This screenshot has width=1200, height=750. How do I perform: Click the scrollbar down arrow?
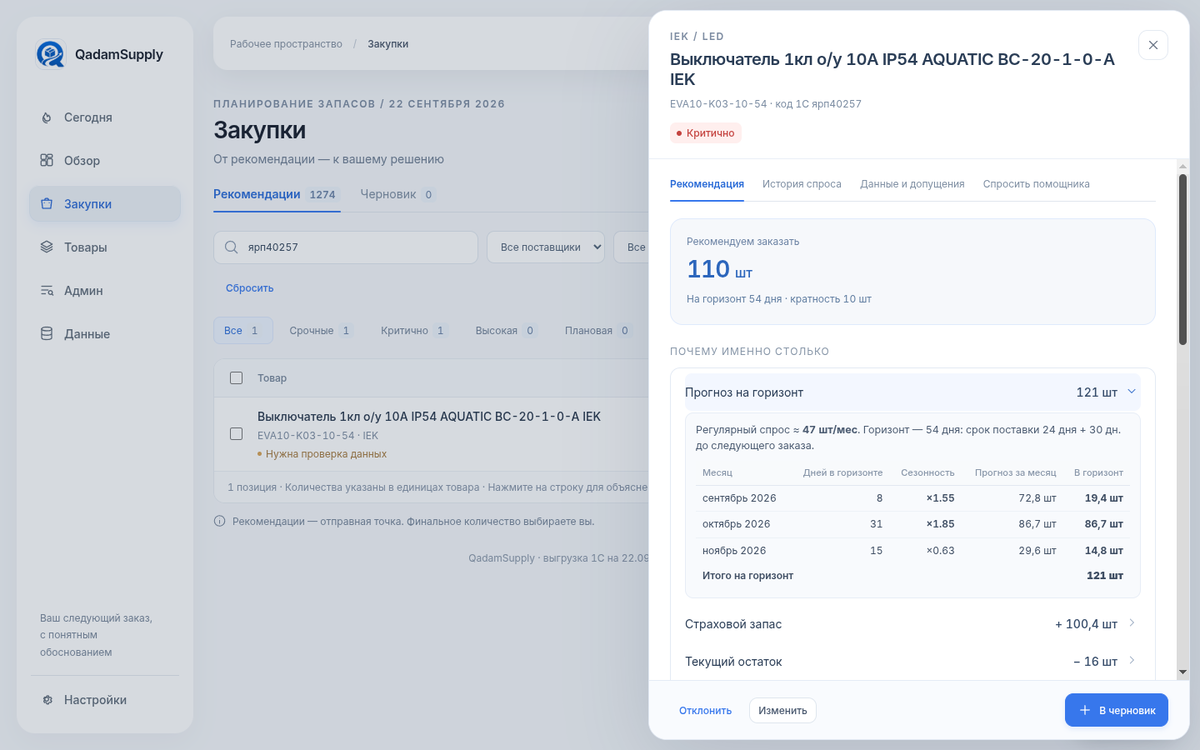coord(1183,671)
